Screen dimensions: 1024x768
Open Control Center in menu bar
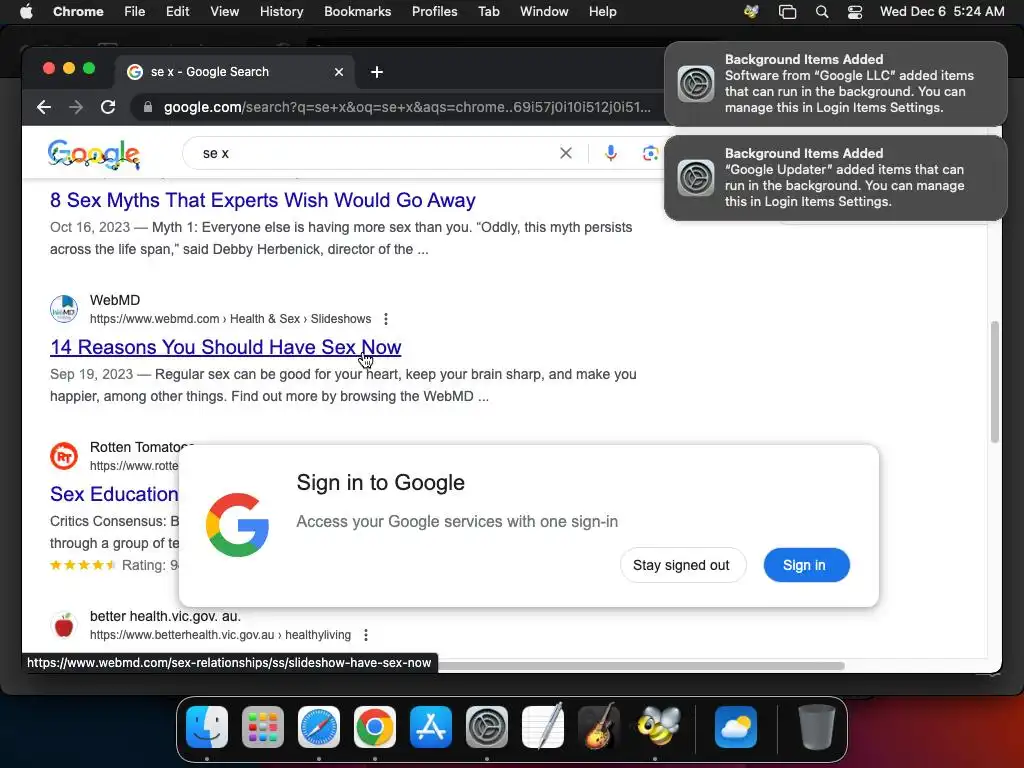pos(855,12)
